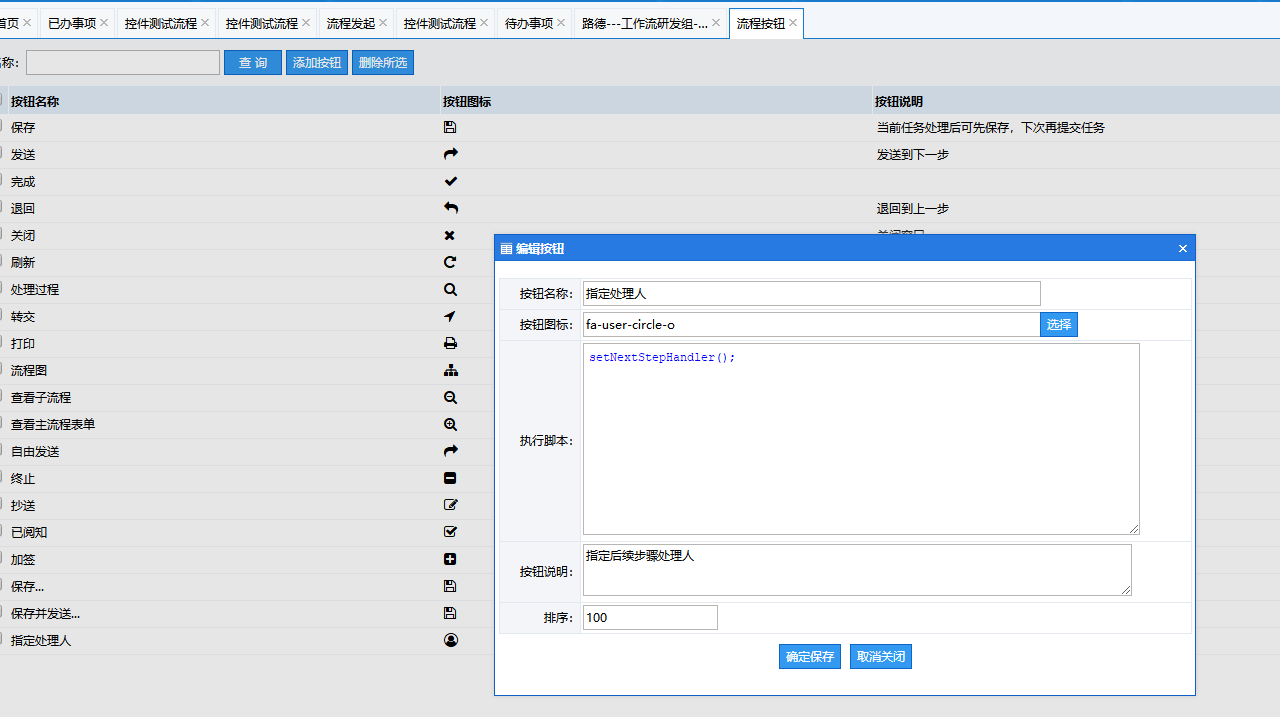The image size is (1280, 717).
Task: Click the 保存 button name cell
Action: (23, 128)
